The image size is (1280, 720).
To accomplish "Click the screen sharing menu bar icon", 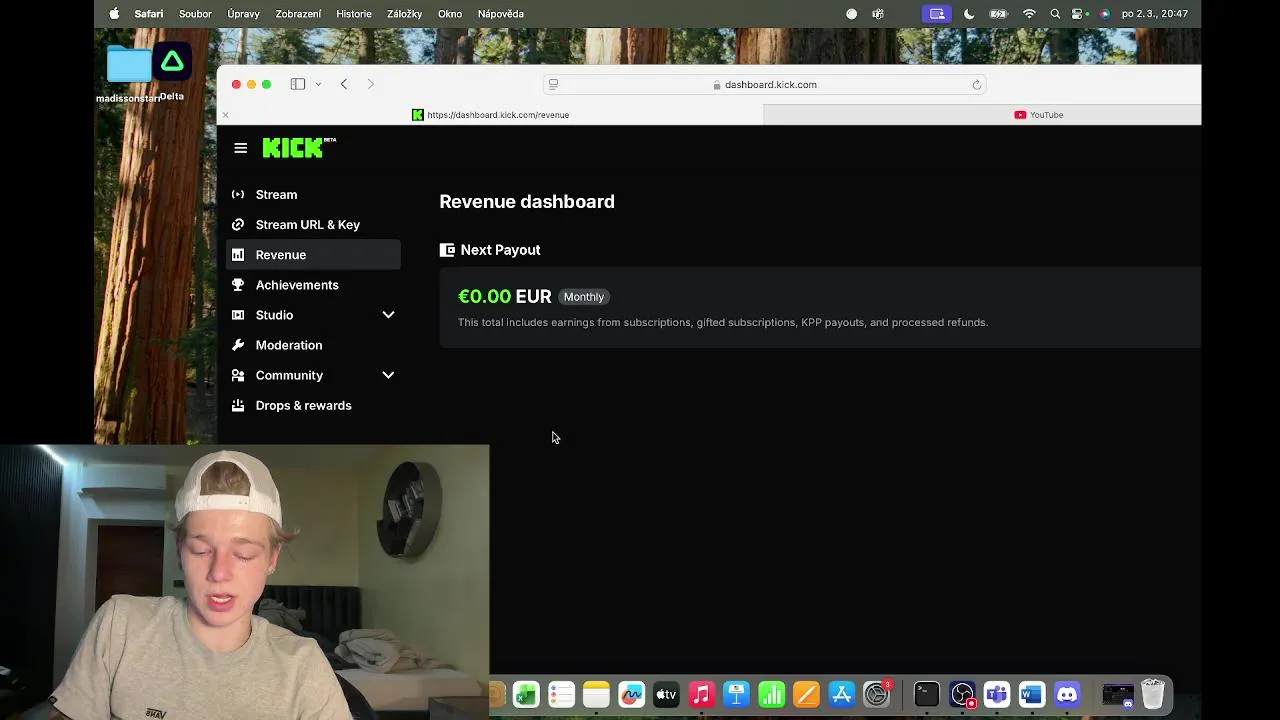I will pyautogui.click(x=937, y=14).
